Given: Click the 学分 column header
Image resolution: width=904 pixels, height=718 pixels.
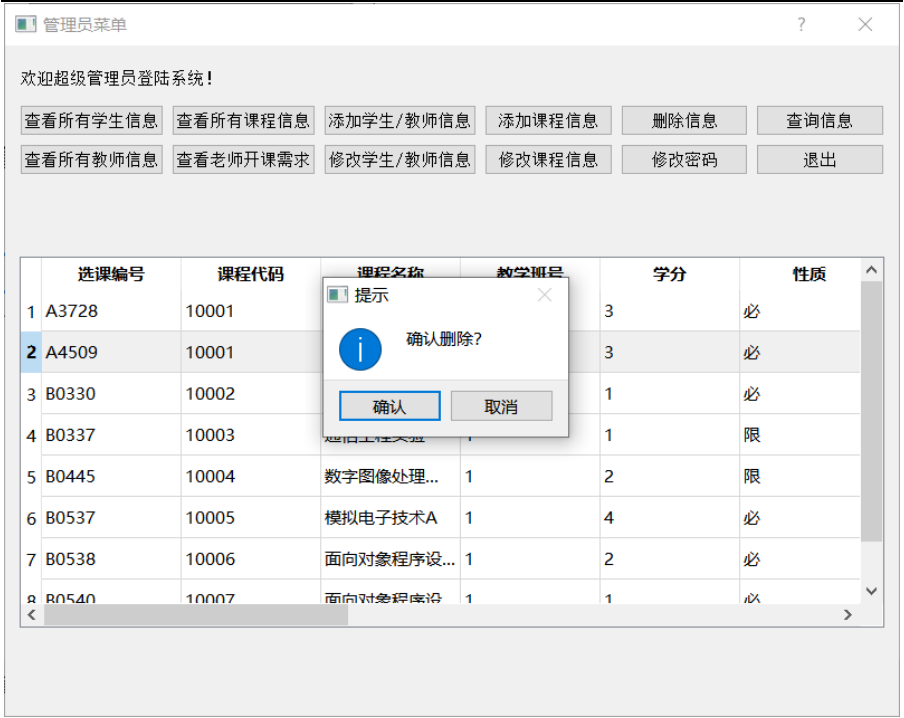Looking at the screenshot, I should click(x=669, y=274).
